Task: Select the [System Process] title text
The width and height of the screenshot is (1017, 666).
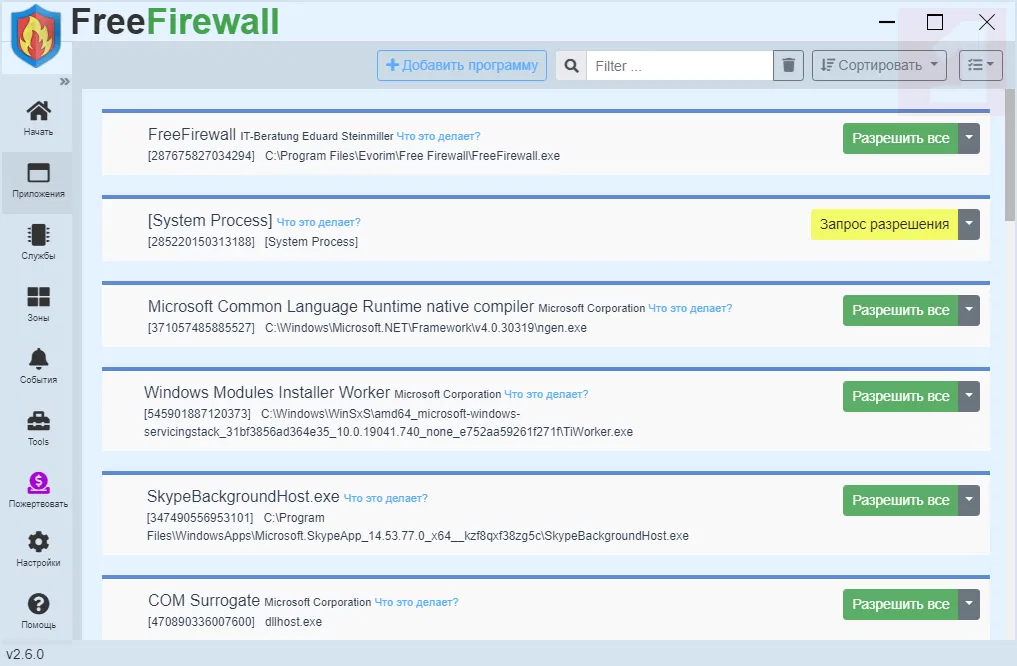Action: (210, 220)
